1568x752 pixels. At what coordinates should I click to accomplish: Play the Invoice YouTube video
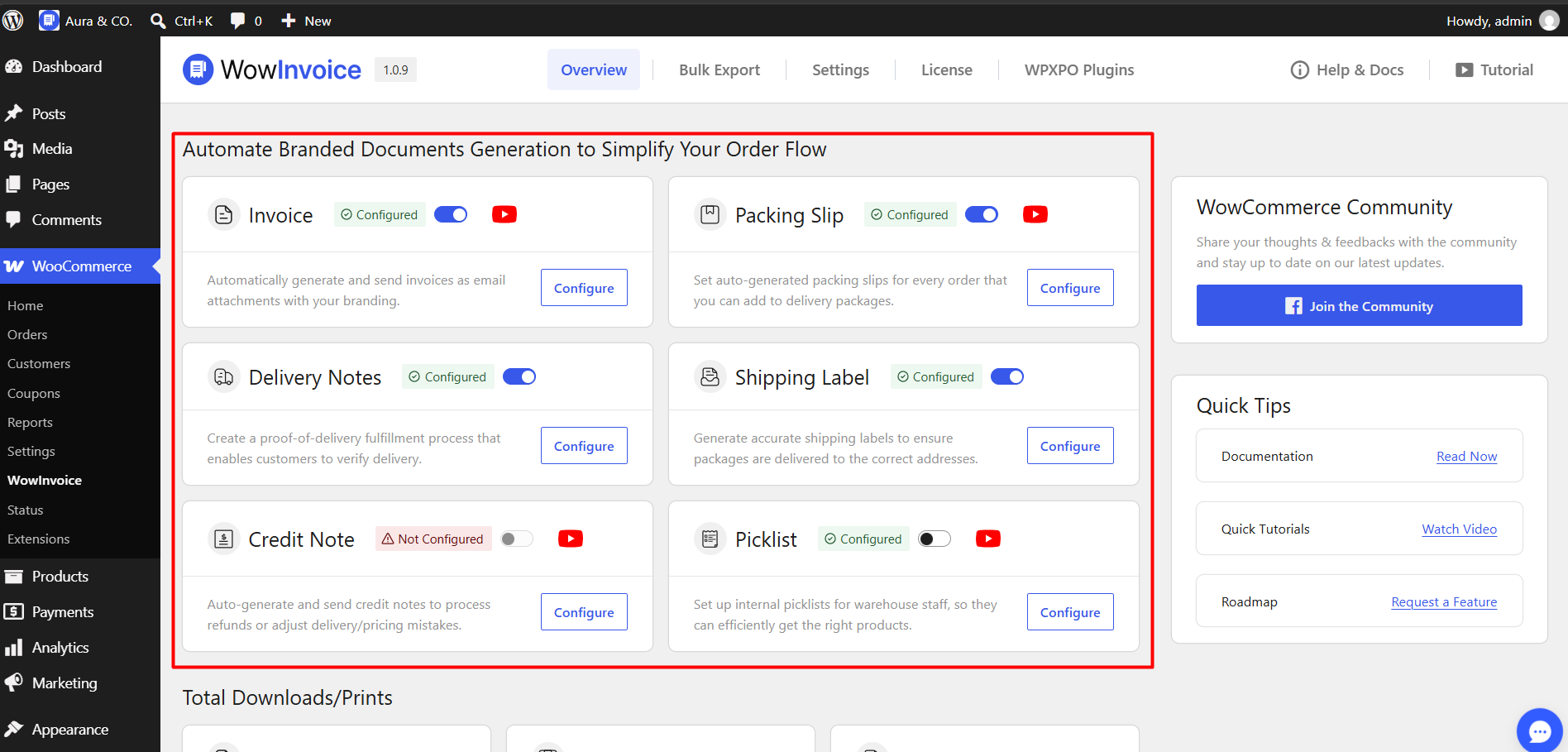(x=504, y=214)
